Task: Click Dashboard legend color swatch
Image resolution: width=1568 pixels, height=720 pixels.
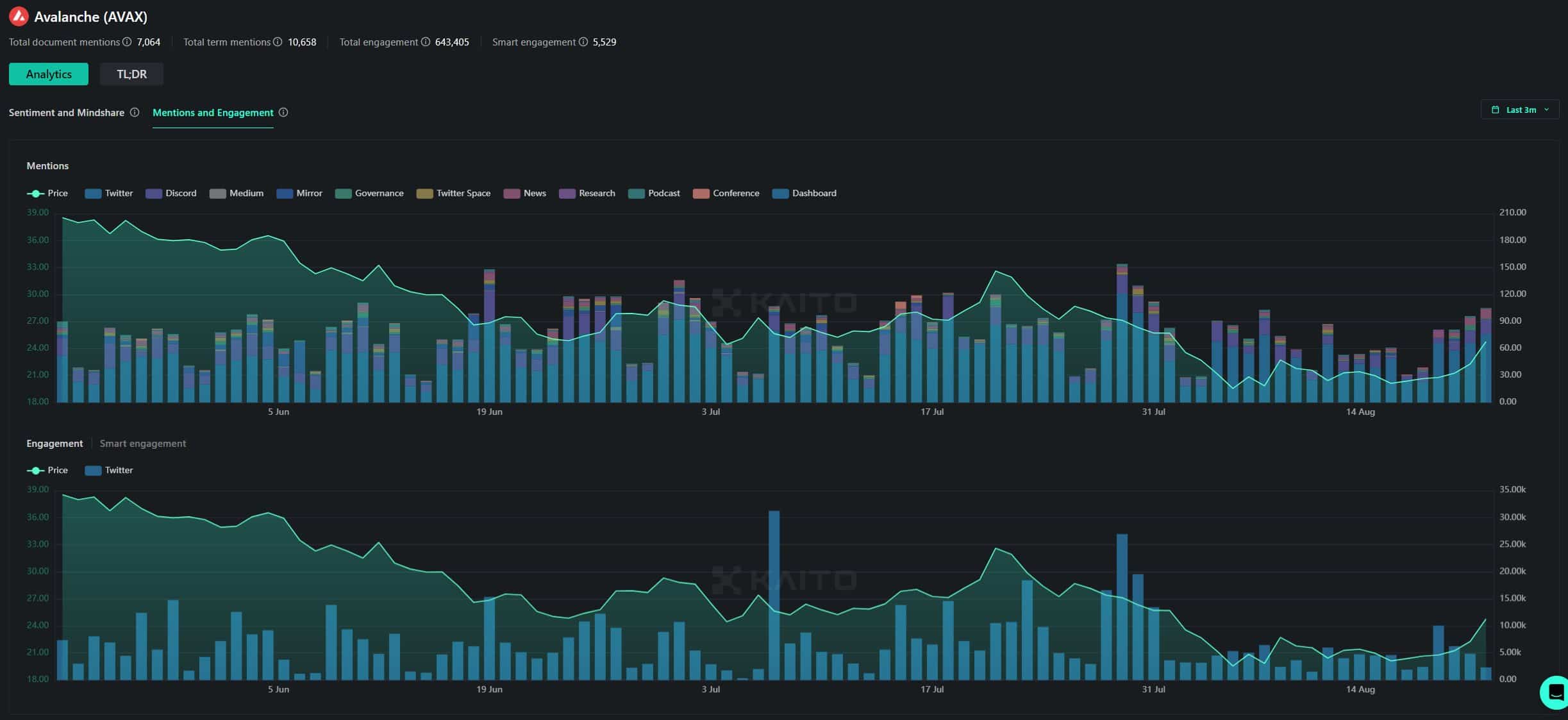Action: (781, 194)
